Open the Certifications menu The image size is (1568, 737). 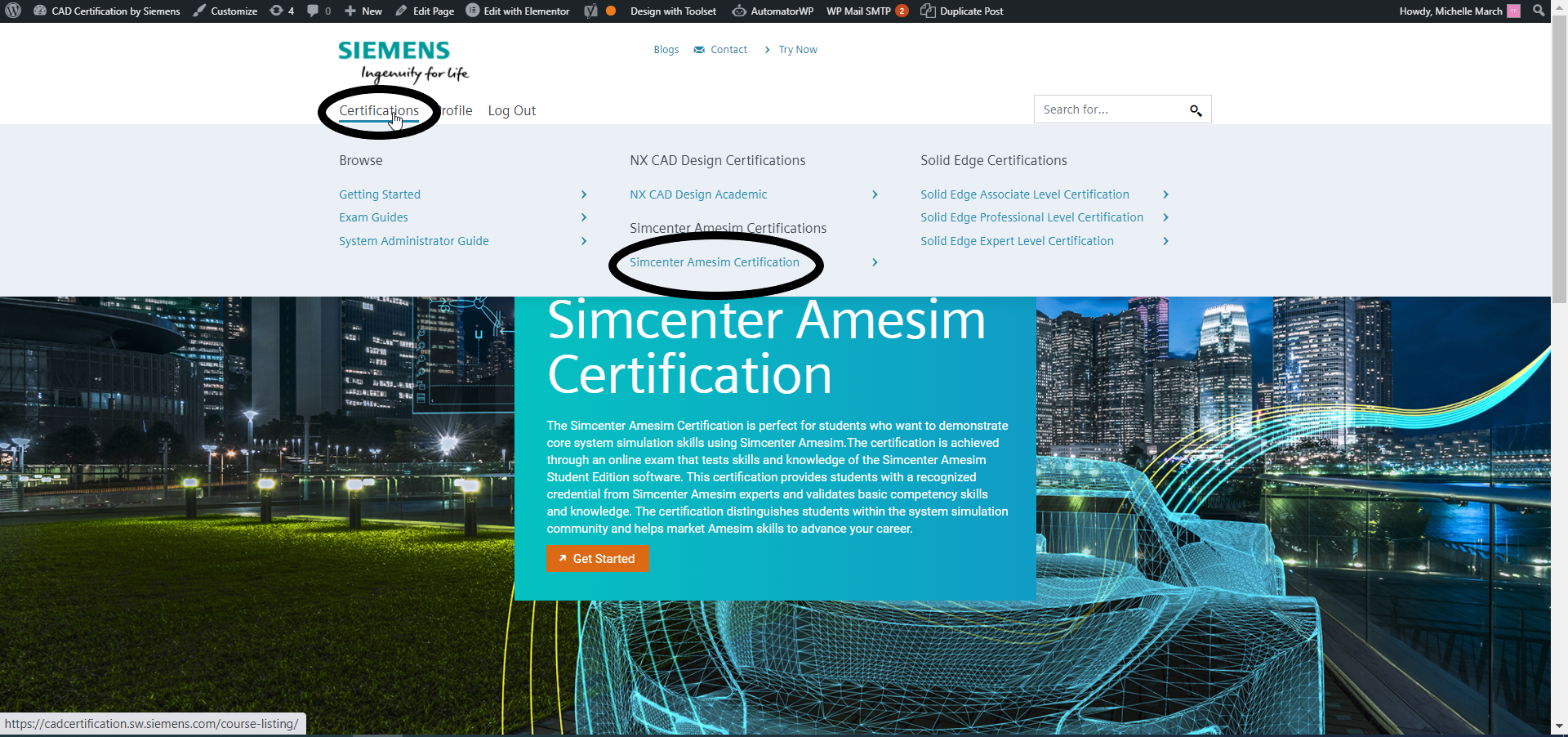pos(379,110)
